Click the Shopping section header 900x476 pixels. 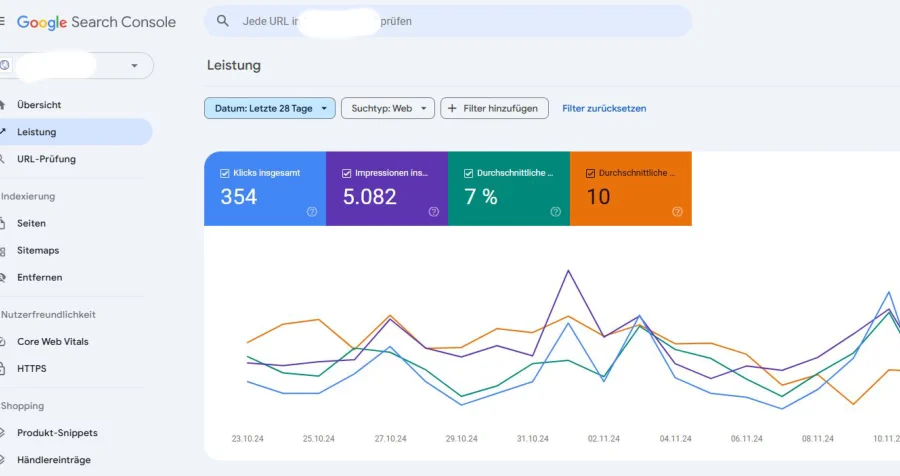[x=22, y=406]
